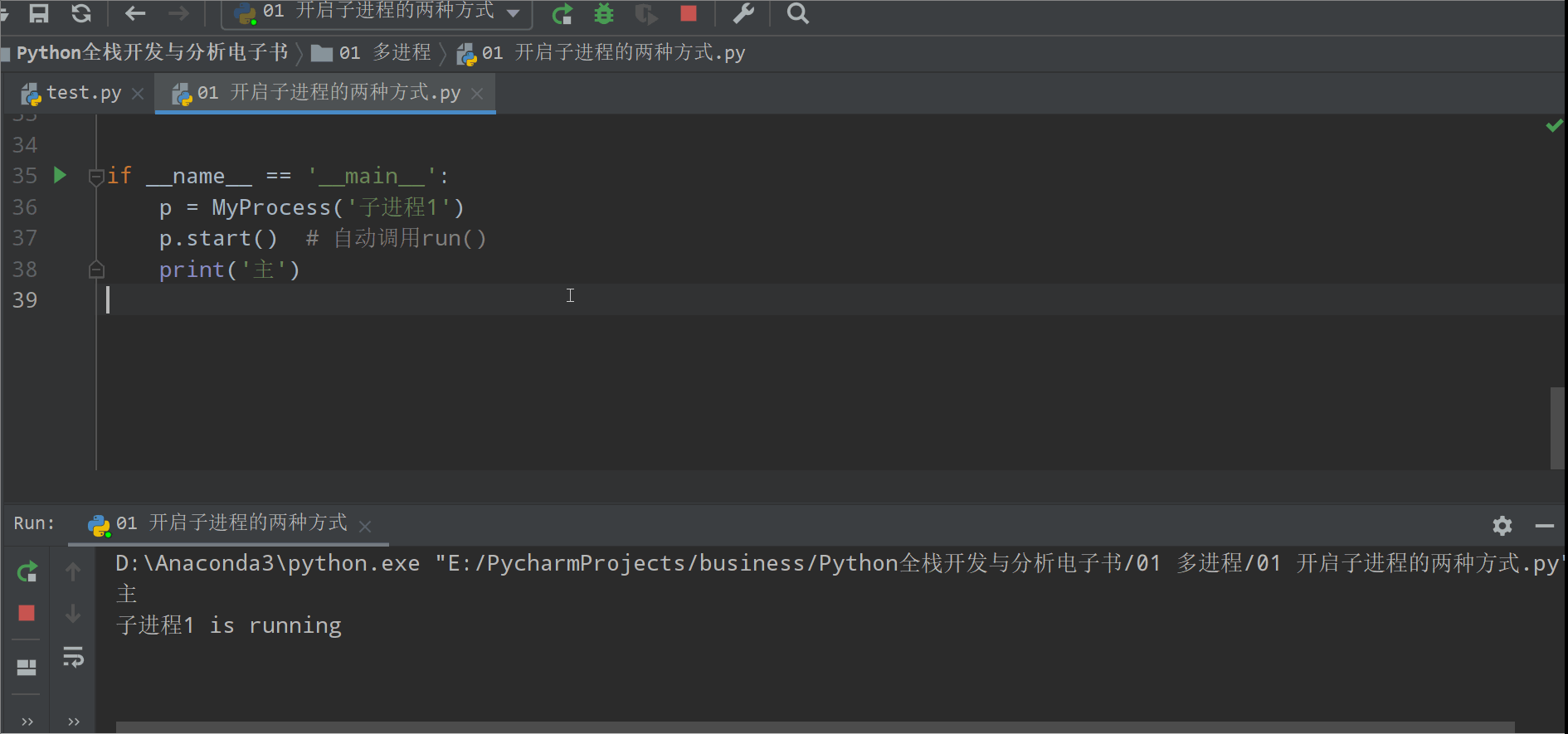
Task: Rerun using the Run panel green rerun icon
Action: pos(27,571)
